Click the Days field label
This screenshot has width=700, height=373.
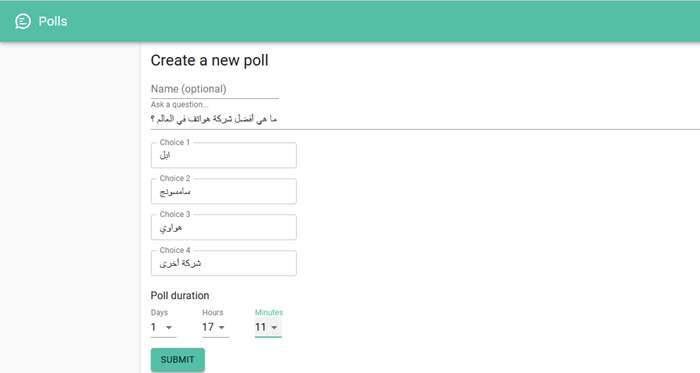(x=159, y=312)
